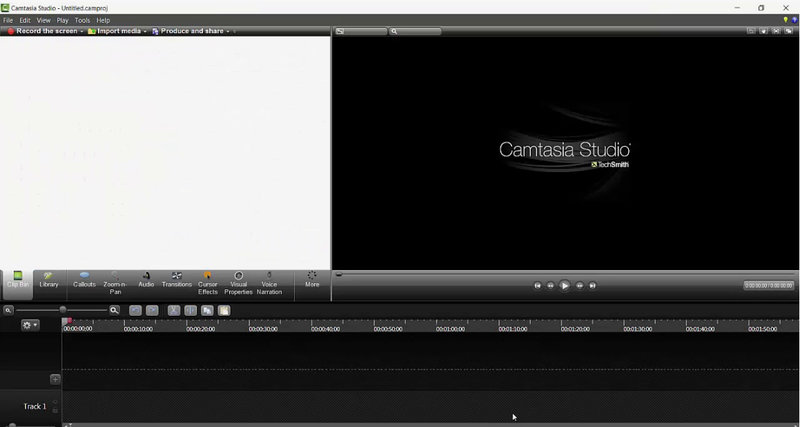This screenshot has width=800, height=427.
Task: Click Import media button
Action: [114, 31]
